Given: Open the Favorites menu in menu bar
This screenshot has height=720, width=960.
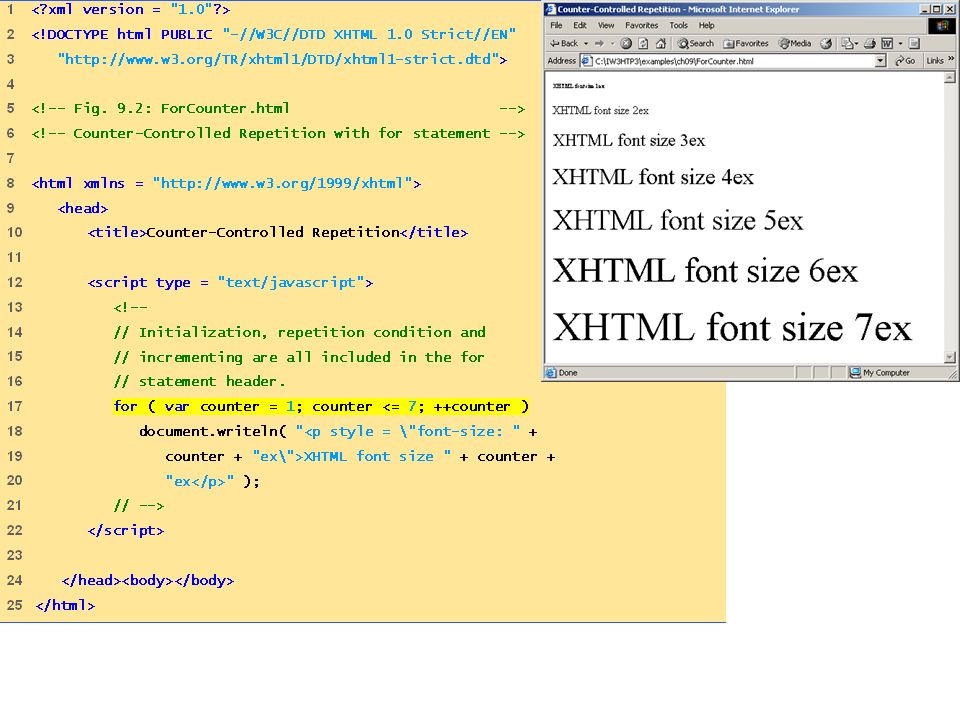Looking at the screenshot, I should coord(642,25).
